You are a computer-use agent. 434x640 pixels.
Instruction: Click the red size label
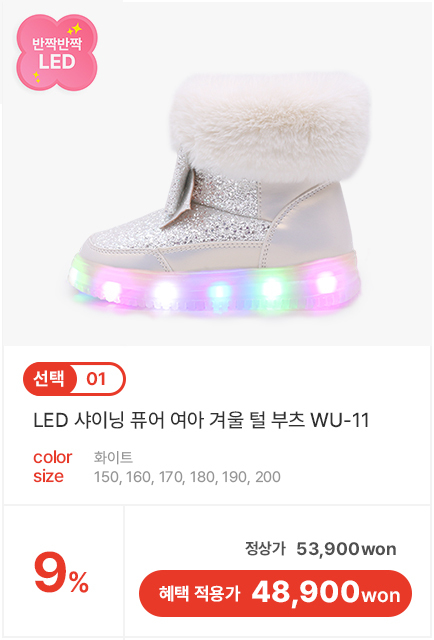pyautogui.click(x=48, y=476)
